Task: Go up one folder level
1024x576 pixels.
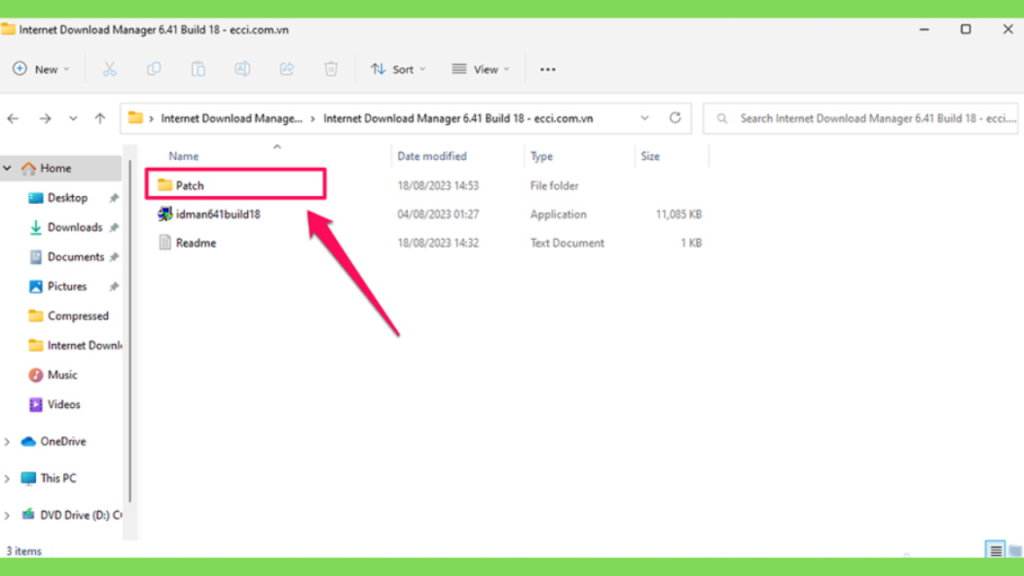Action: click(100, 118)
